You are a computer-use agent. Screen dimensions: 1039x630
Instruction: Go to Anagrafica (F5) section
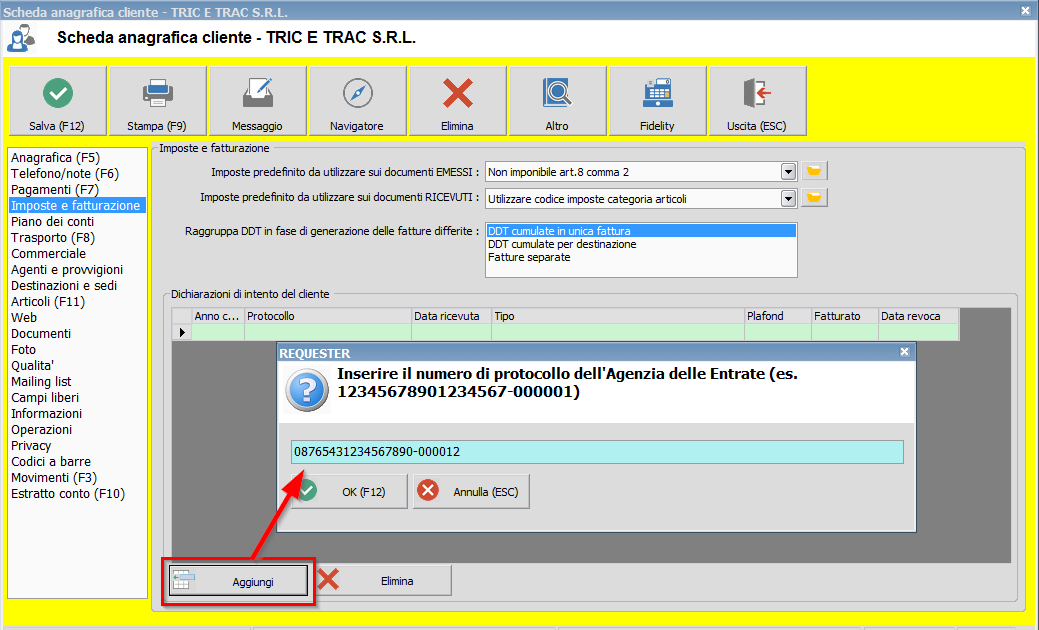click(x=55, y=157)
